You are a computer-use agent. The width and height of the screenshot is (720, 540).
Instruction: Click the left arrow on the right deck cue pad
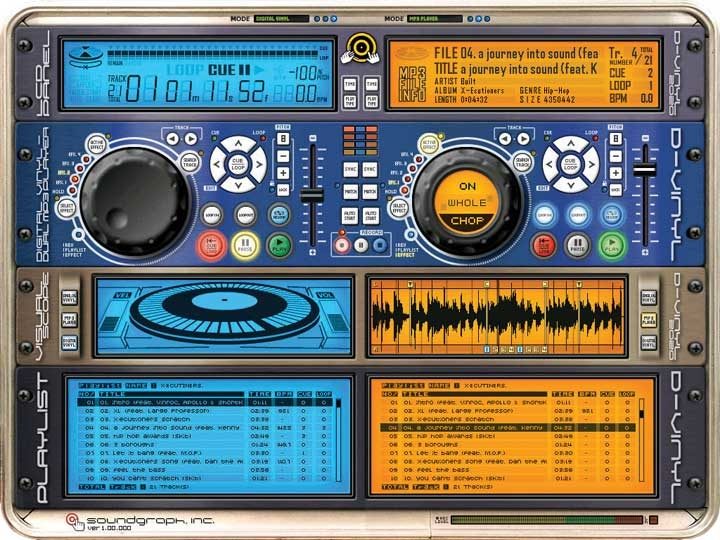click(x=551, y=164)
